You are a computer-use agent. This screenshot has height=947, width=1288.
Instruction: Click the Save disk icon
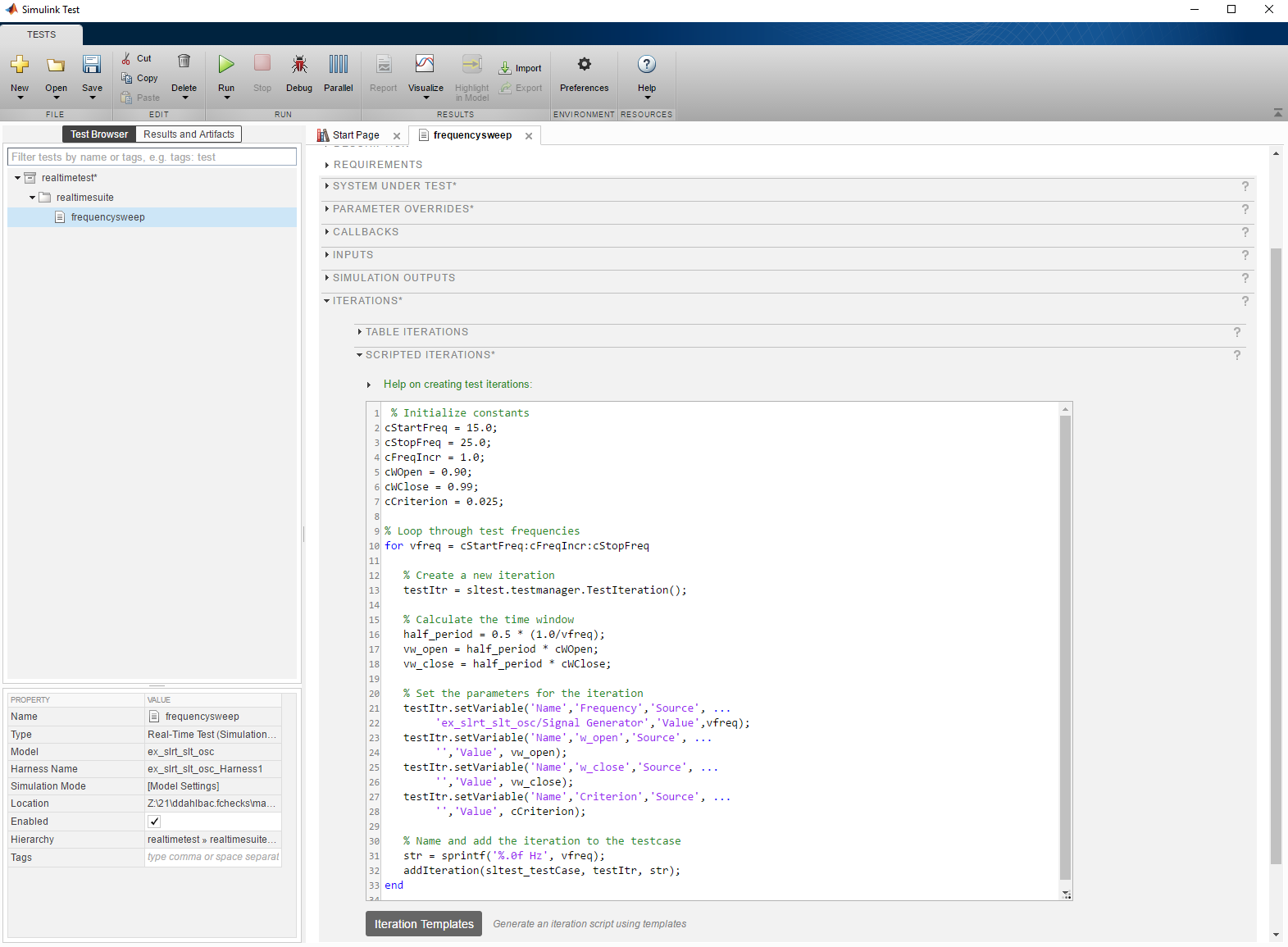[x=92, y=65]
